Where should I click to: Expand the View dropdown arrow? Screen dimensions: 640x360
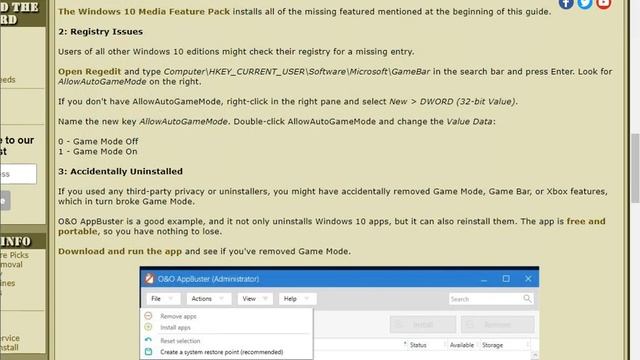coord(265,299)
